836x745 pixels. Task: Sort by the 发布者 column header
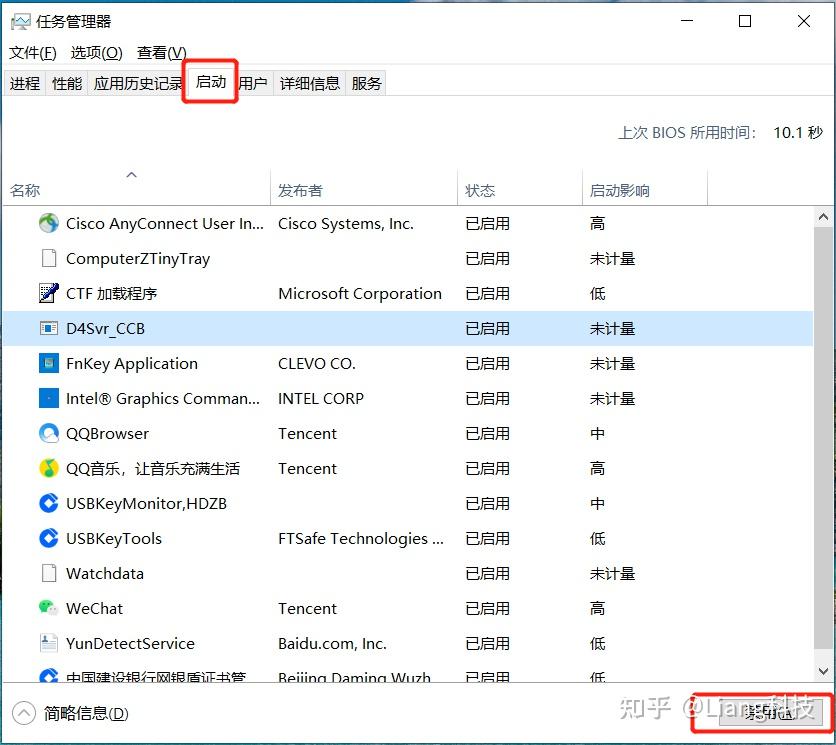(x=364, y=188)
